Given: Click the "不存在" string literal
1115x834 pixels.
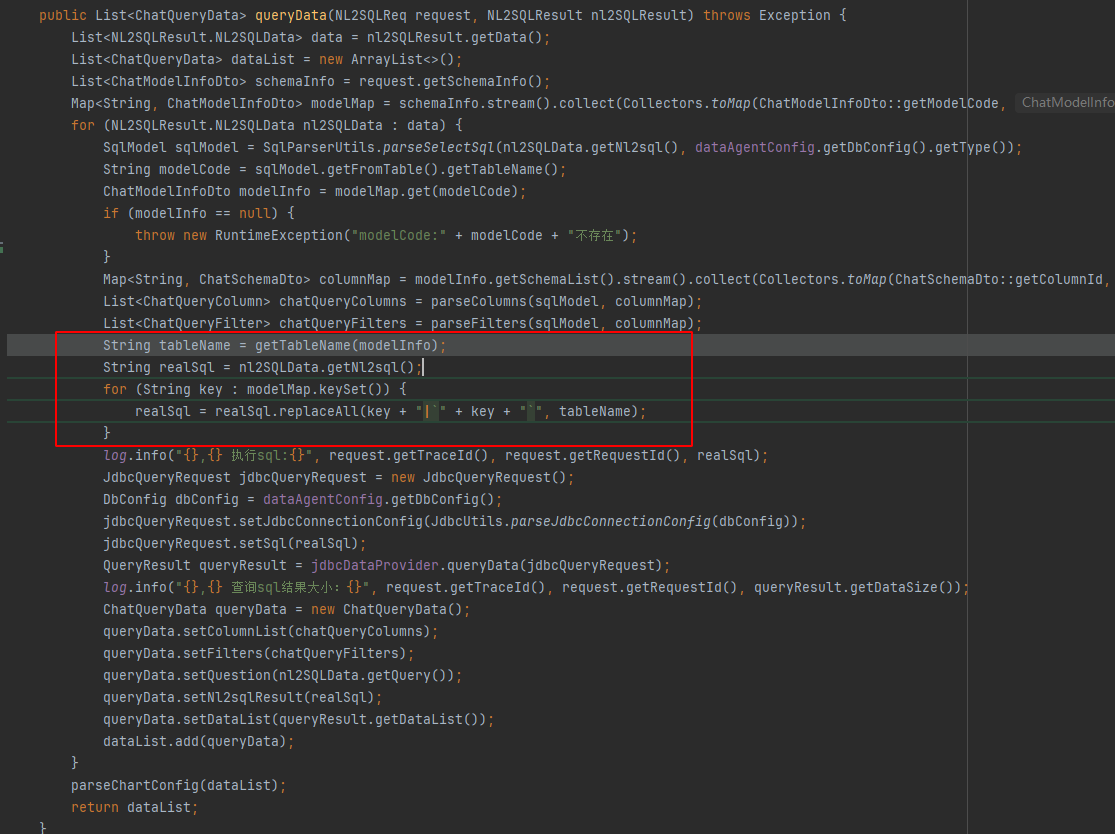Looking at the screenshot, I should (594, 236).
